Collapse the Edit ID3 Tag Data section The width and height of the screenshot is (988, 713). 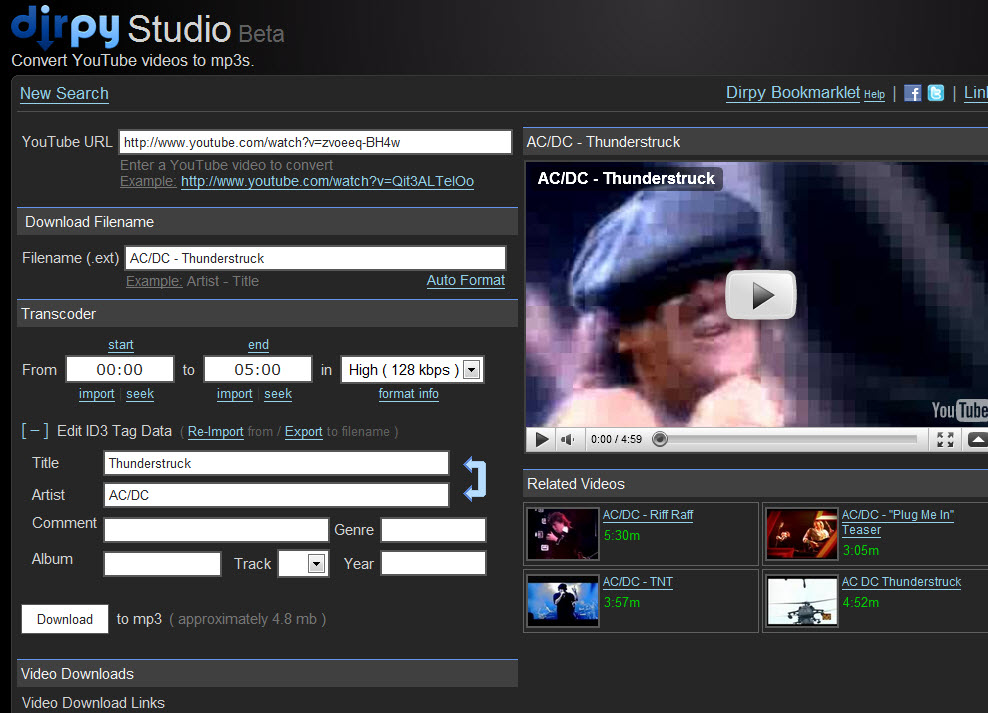click(35, 431)
